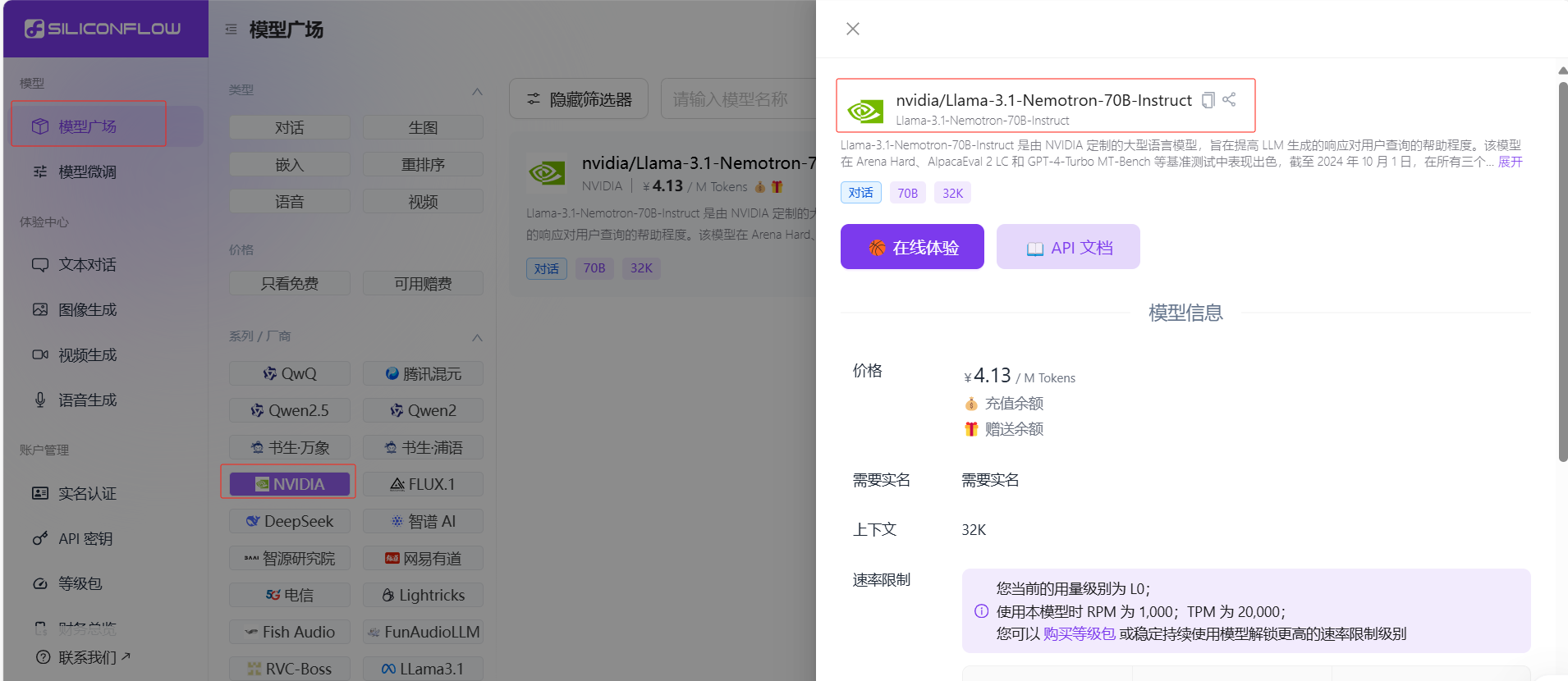Follow the 购买等级包 link
Viewport: 1568px width, 681px height.
coord(1079,633)
